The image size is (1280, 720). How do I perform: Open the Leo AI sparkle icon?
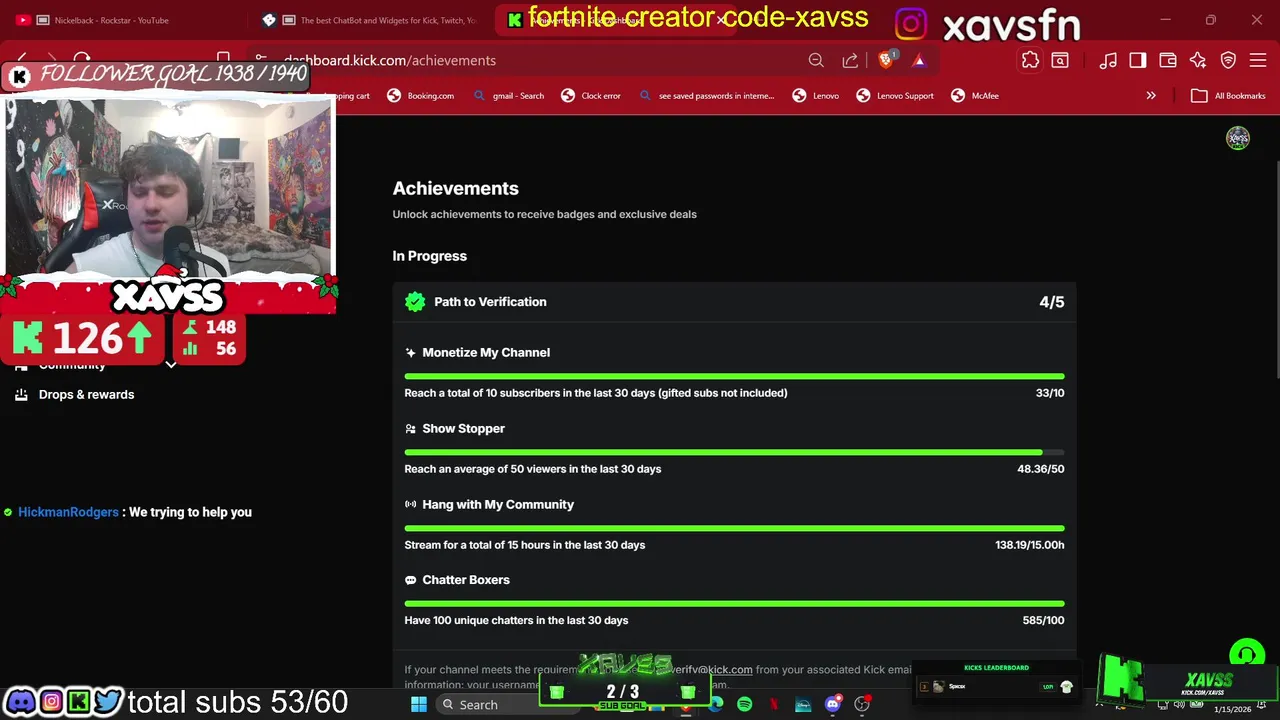pos(1198,61)
